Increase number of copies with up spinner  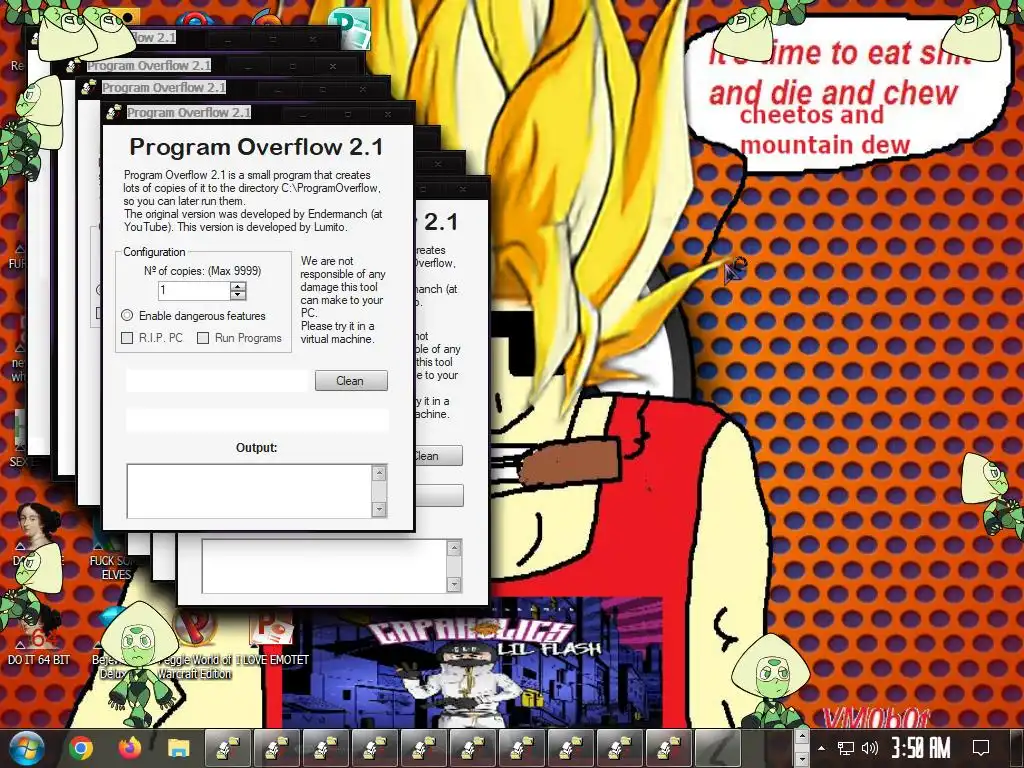point(238,286)
